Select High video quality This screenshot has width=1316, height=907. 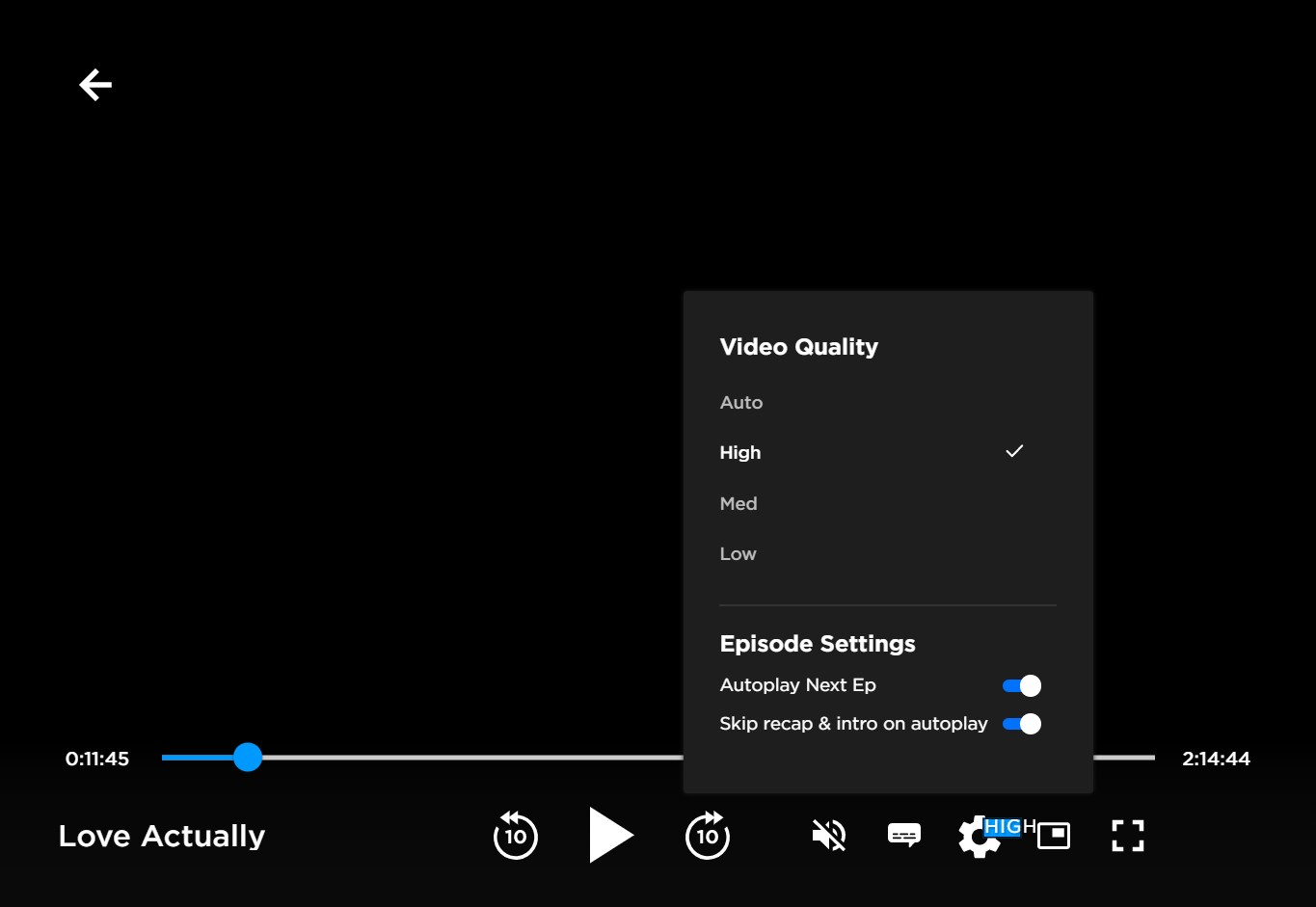[740, 453]
